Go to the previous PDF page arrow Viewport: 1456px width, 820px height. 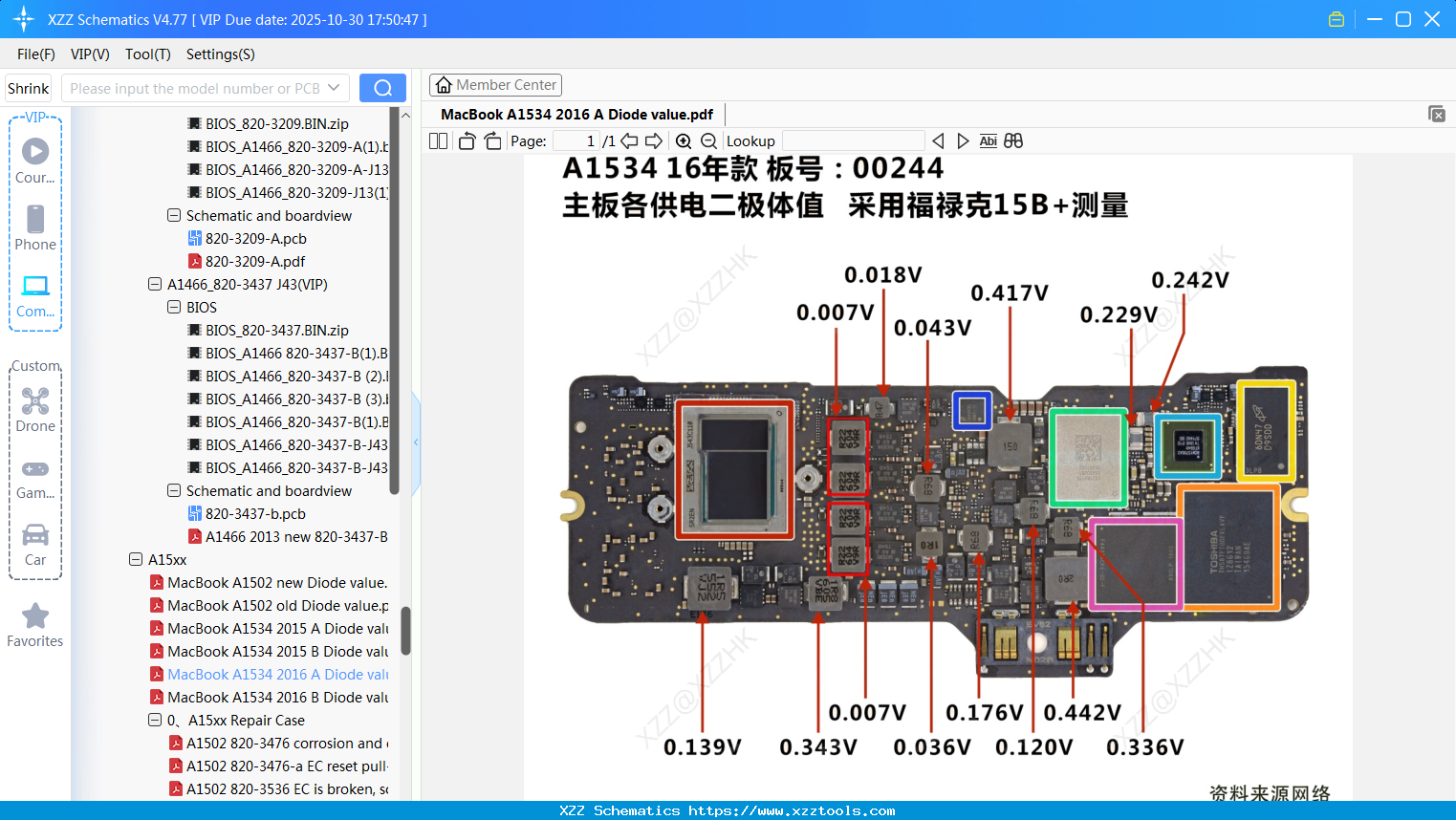(629, 140)
